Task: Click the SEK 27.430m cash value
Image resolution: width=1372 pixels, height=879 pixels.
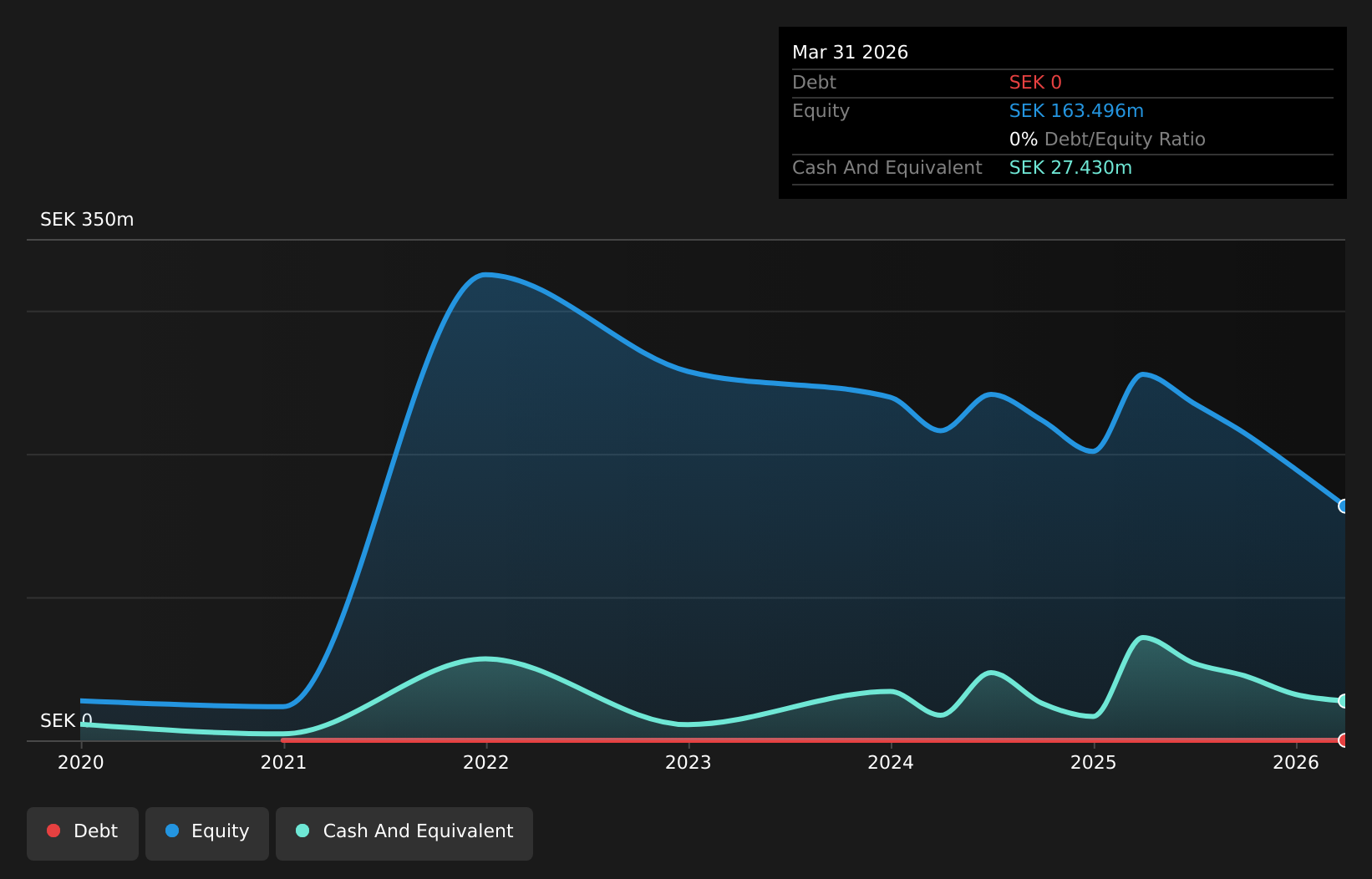Action: coord(1070,168)
